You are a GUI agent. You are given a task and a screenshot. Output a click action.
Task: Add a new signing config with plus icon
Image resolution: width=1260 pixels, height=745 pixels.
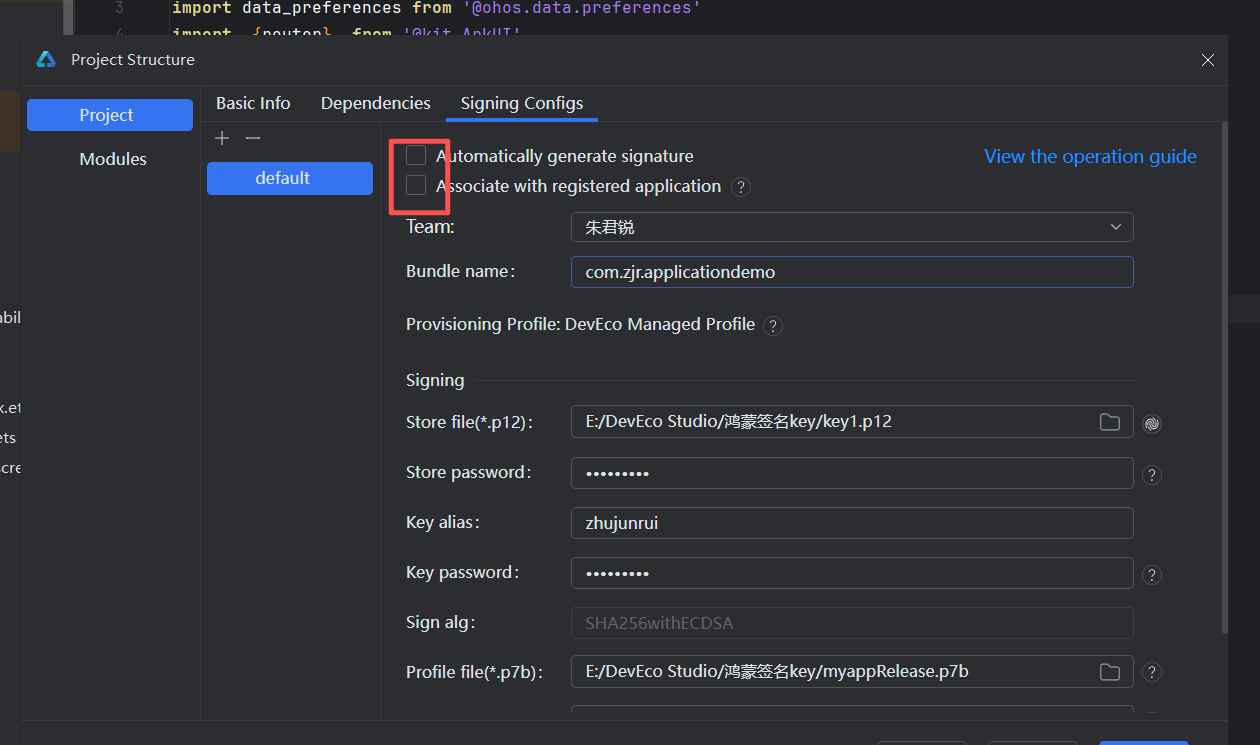click(222, 138)
